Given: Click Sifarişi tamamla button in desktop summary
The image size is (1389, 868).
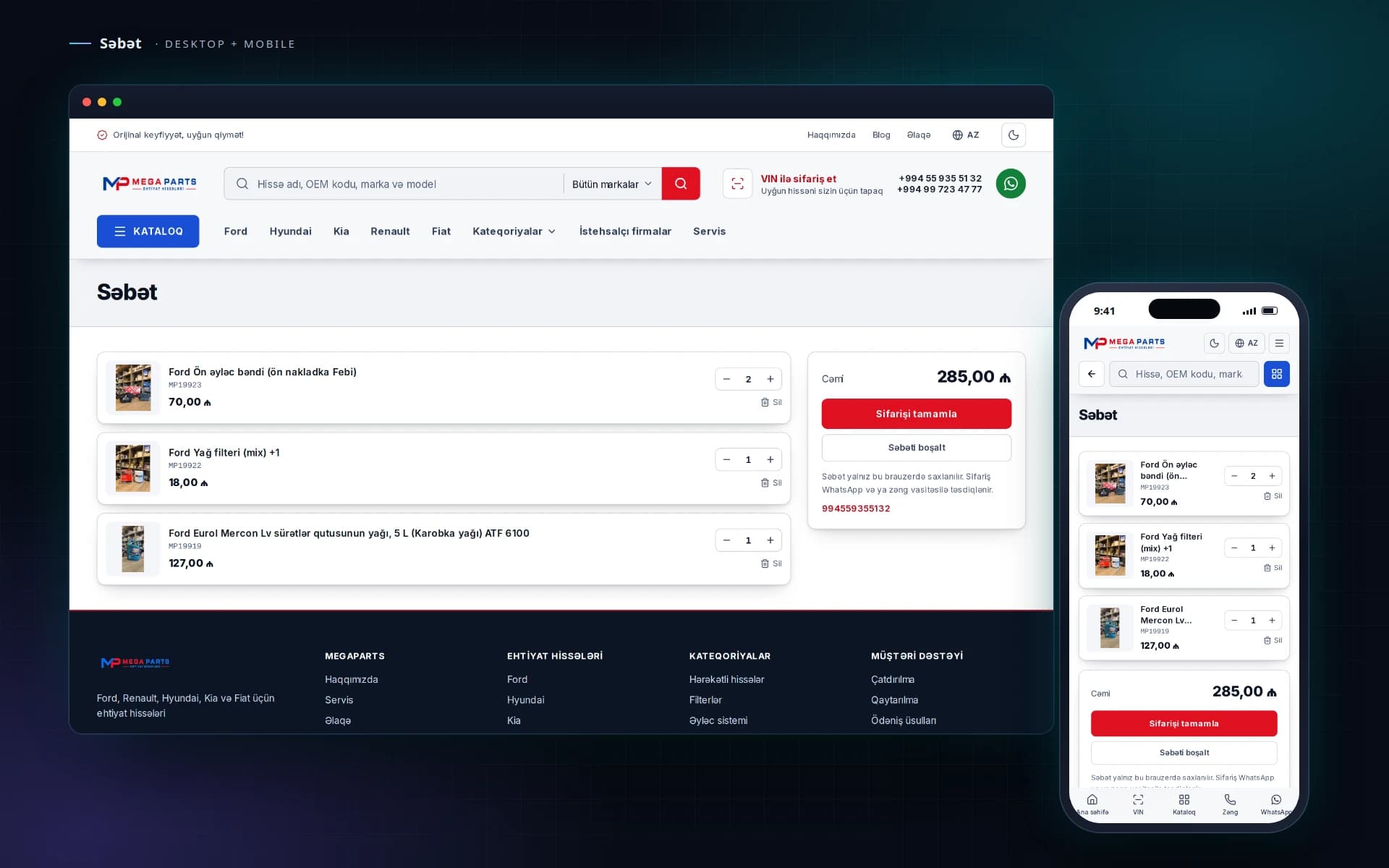Looking at the screenshot, I should point(916,414).
